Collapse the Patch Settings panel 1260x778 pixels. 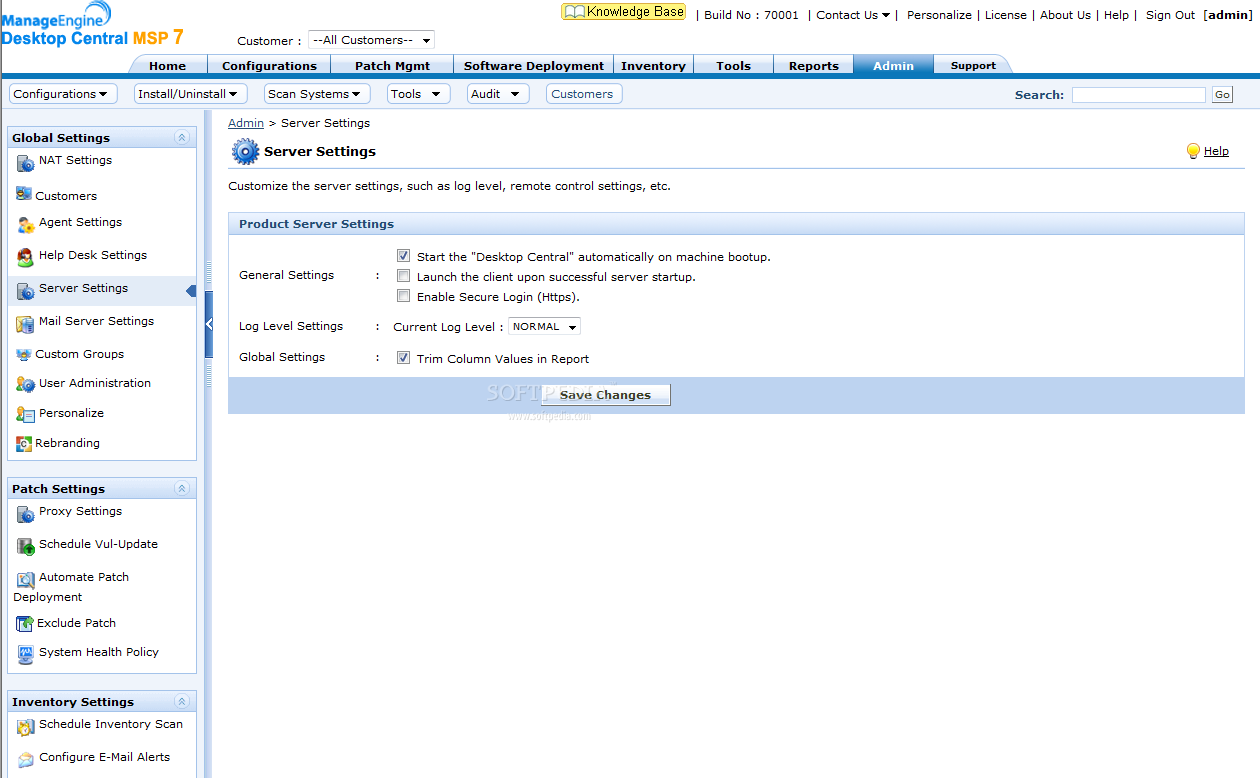[181, 489]
